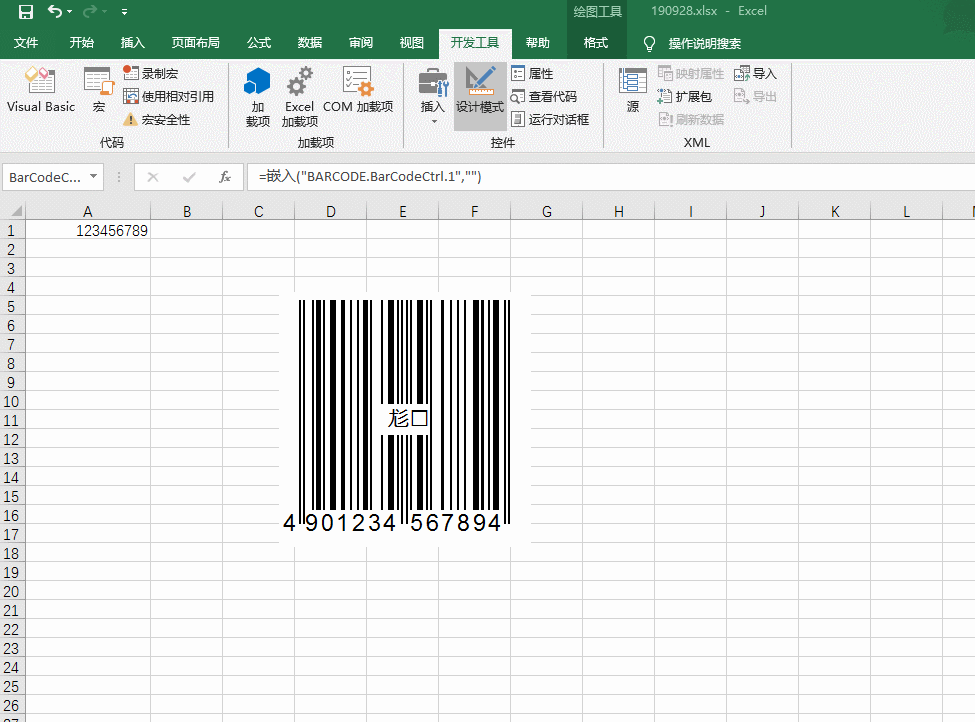975x722 pixels.
Task: Open the 加载项 add-ins store
Action: click(x=257, y=97)
